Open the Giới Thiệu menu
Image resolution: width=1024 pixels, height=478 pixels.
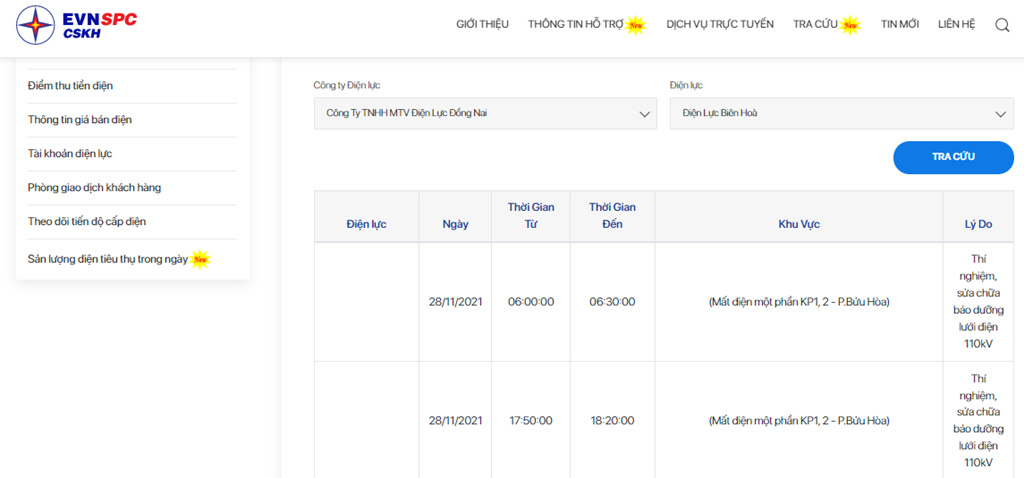tap(483, 24)
